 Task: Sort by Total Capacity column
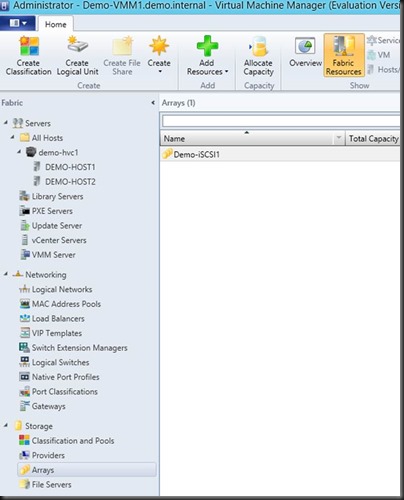(373, 138)
